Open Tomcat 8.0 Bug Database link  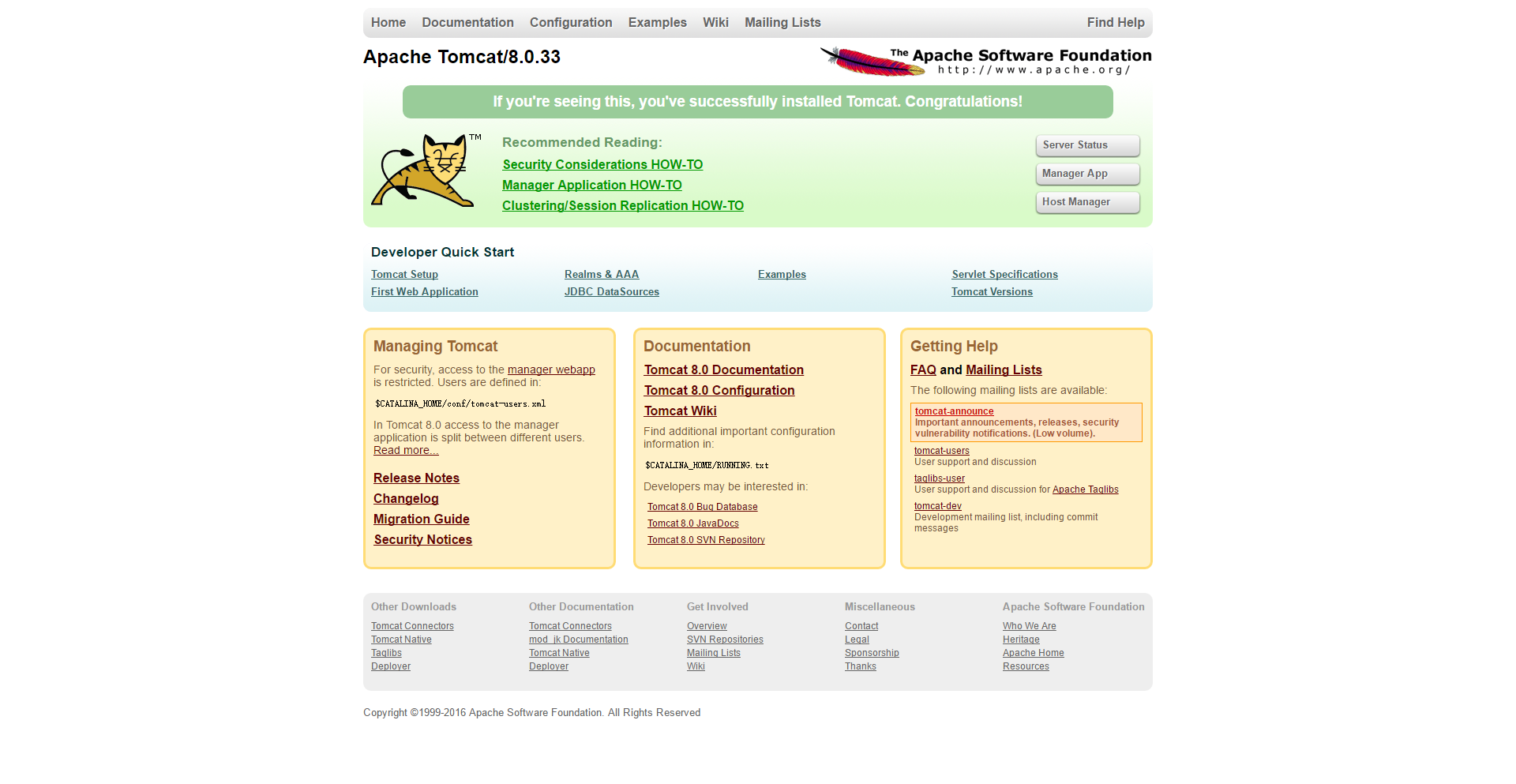point(703,507)
